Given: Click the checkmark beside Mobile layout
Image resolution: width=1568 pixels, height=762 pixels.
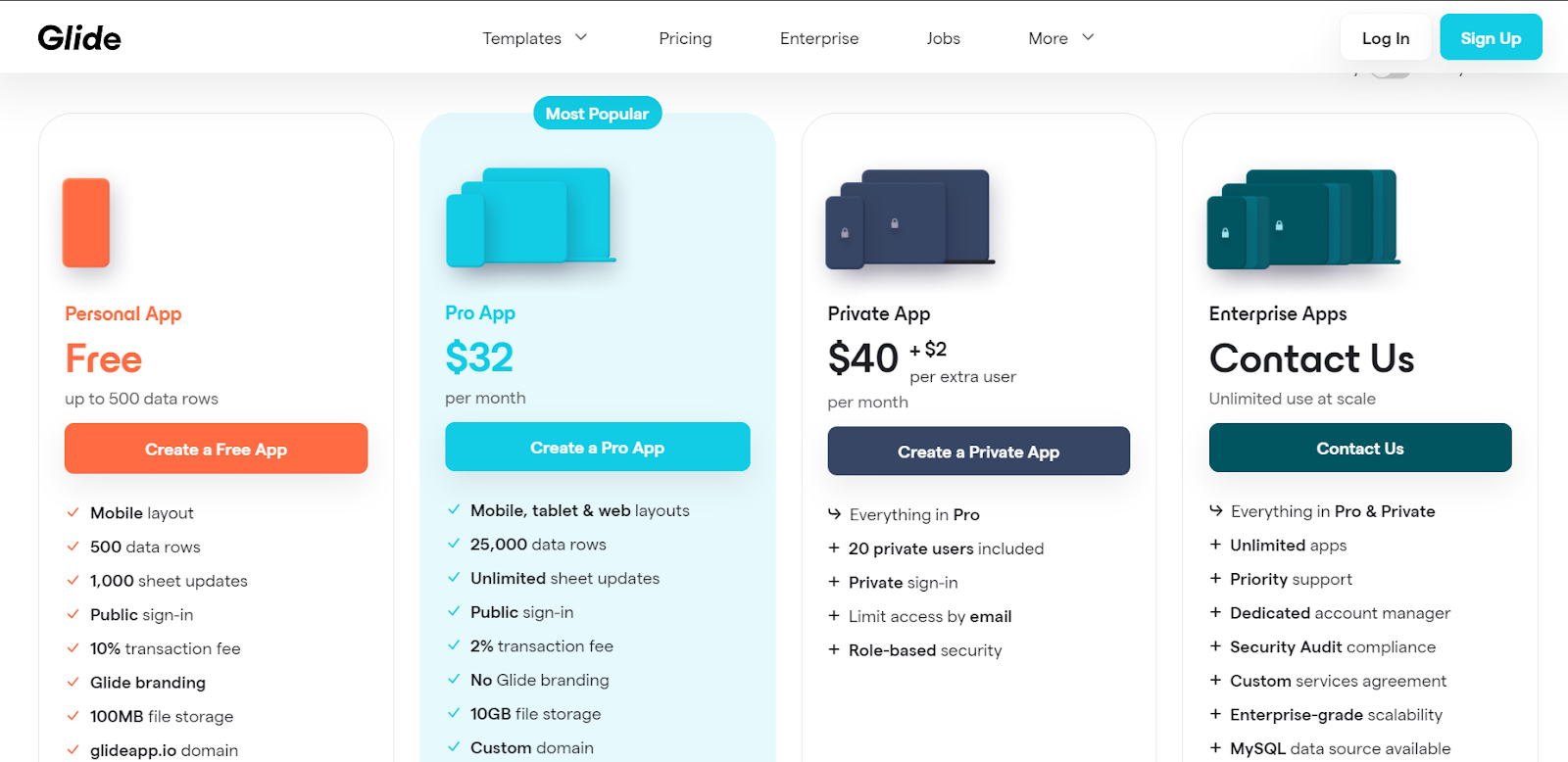Looking at the screenshot, I should pos(73,512).
